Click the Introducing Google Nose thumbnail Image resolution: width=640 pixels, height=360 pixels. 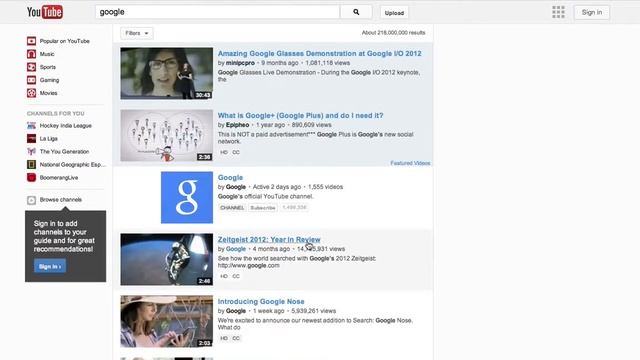point(167,322)
